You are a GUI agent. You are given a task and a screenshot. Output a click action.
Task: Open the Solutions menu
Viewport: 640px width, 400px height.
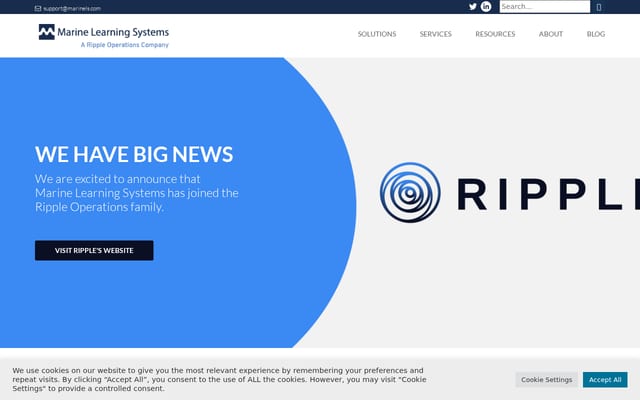pyautogui.click(x=377, y=34)
